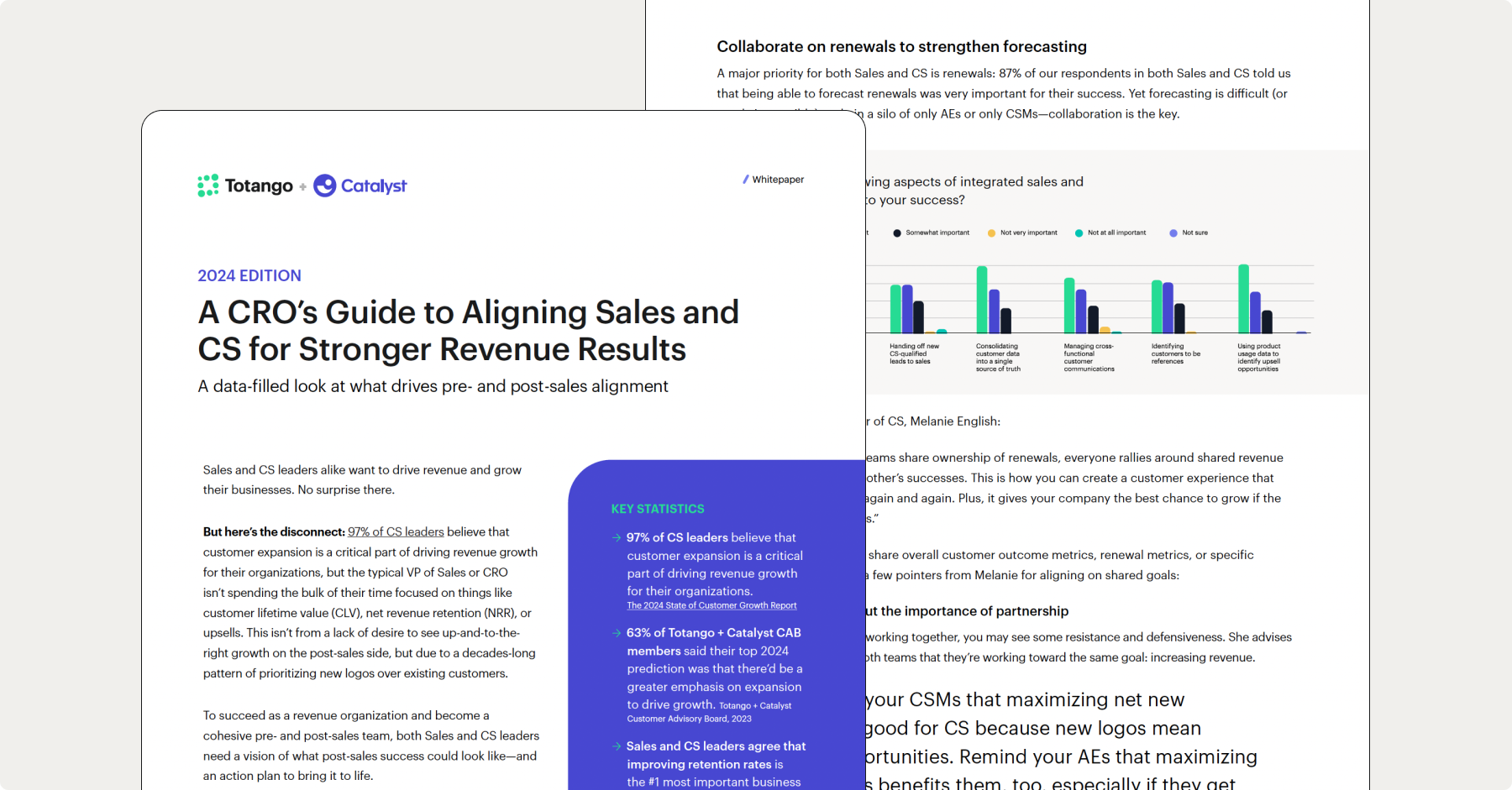Click the 'Somewhat important' legend dot
The height and width of the screenshot is (790, 1512).
[897, 233]
